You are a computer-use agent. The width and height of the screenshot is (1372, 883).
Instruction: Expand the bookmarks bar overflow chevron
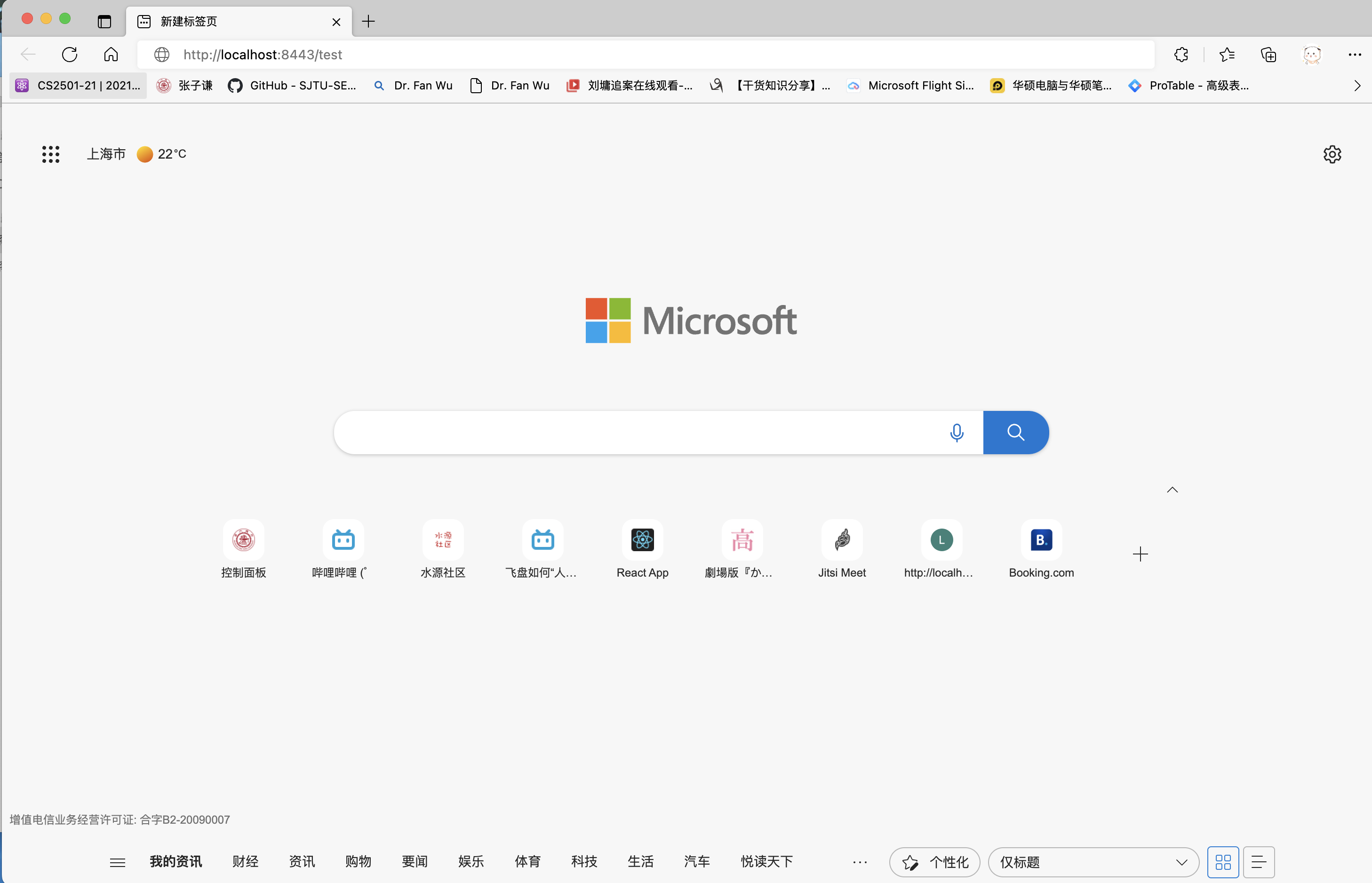1356,86
